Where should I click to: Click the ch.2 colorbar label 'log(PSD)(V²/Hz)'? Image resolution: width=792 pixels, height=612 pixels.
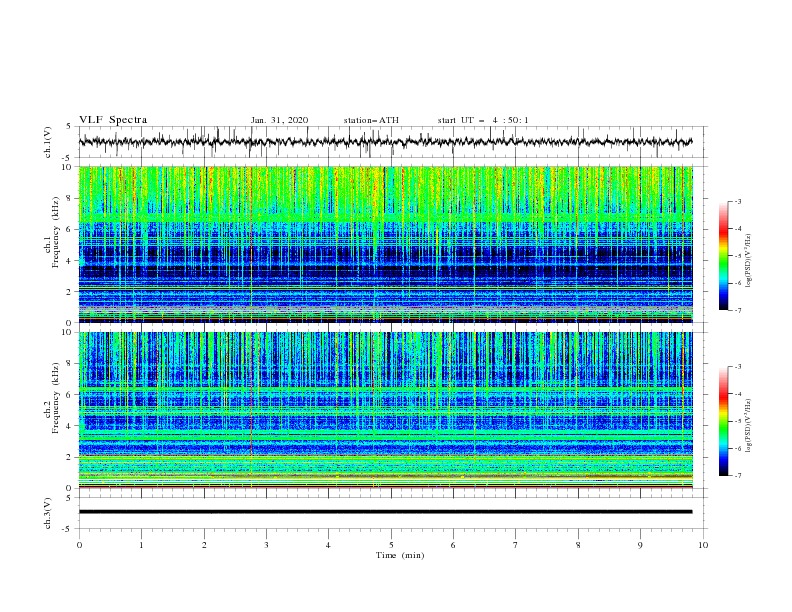(x=749, y=426)
